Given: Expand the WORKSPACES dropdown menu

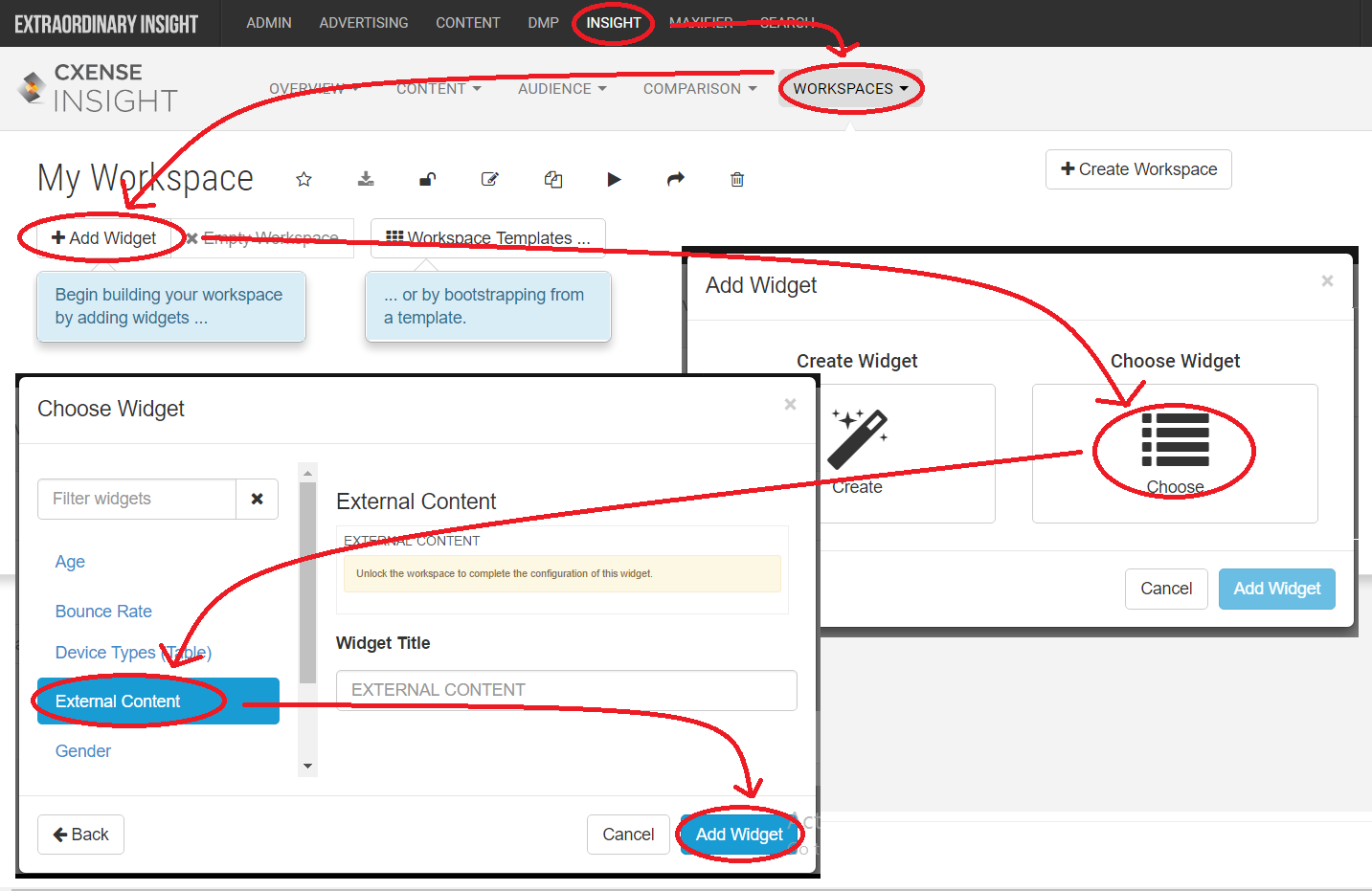Looking at the screenshot, I should 850,89.
